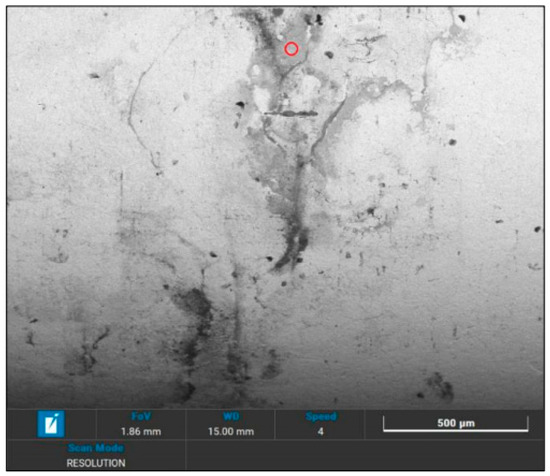Click the dark pit right of red marker
The image size is (550, 476).
coord(329,55)
